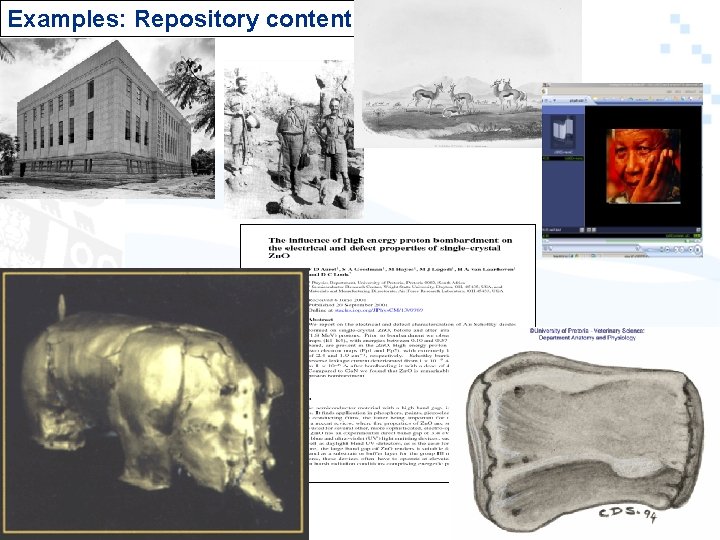Image resolution: width=720 pixels, height=540 pixels.
Task: Click the 'CDS. 94' signature on drawing
Action: click(x=628, y=514)
